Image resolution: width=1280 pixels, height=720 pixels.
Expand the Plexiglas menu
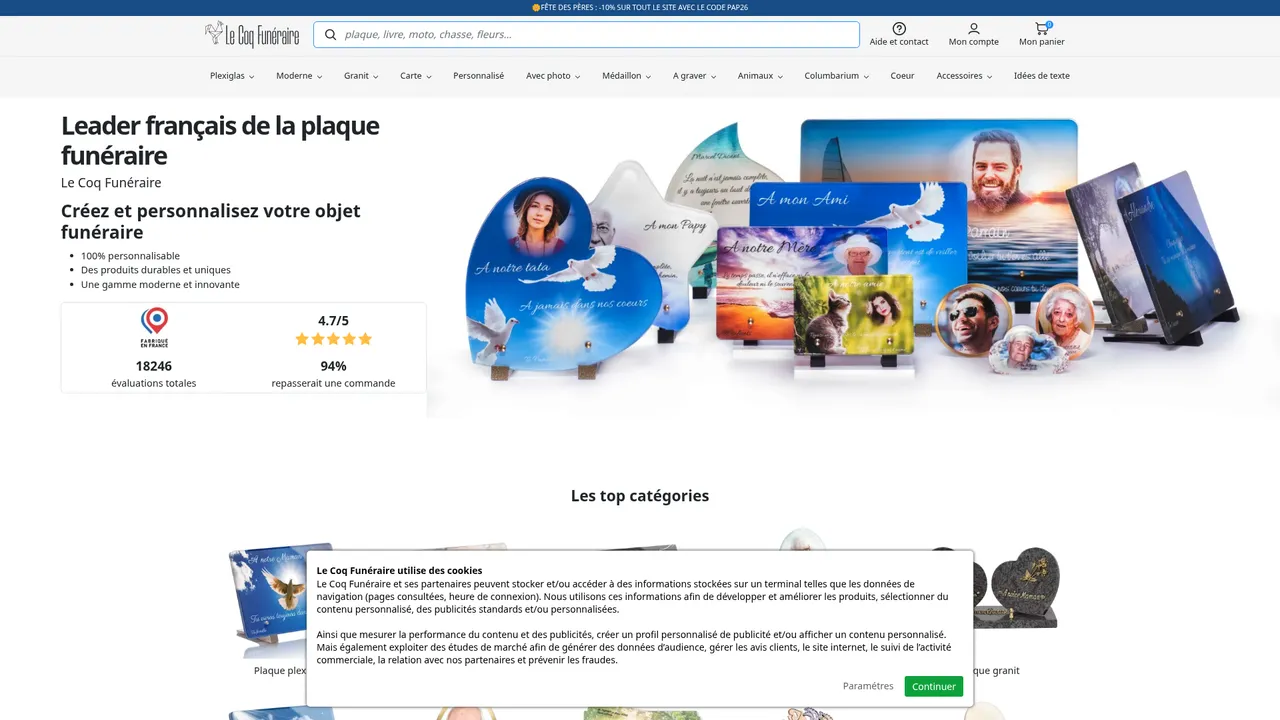(232, 76)
